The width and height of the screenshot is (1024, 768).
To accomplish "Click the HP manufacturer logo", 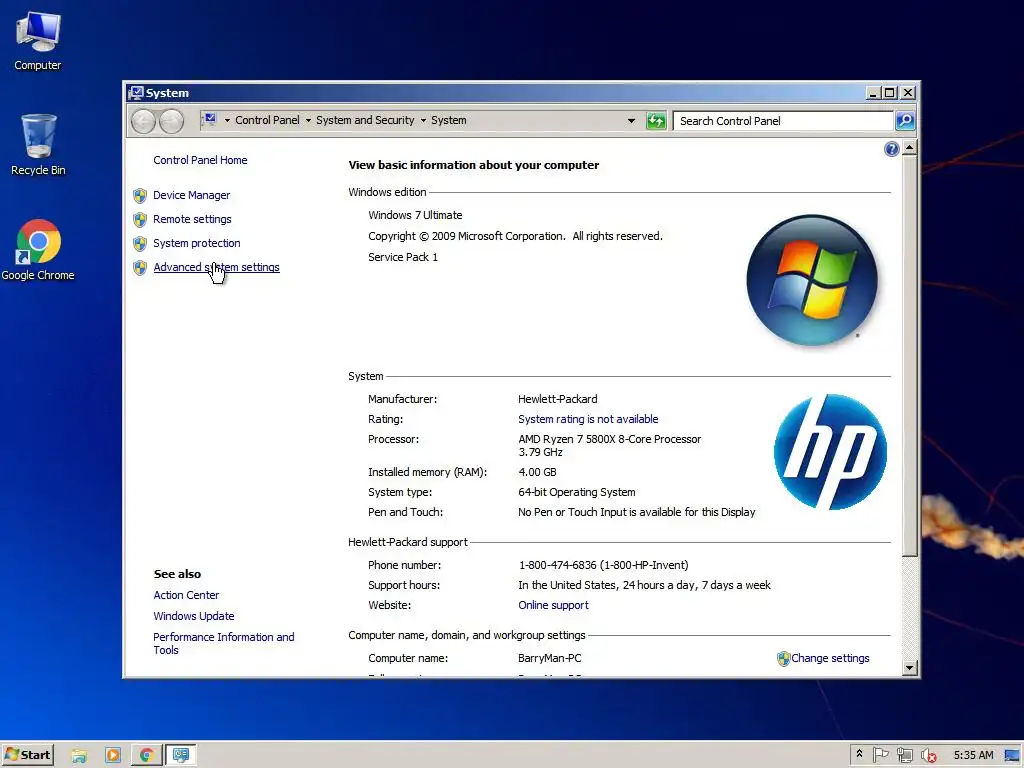I will point(830,452).
